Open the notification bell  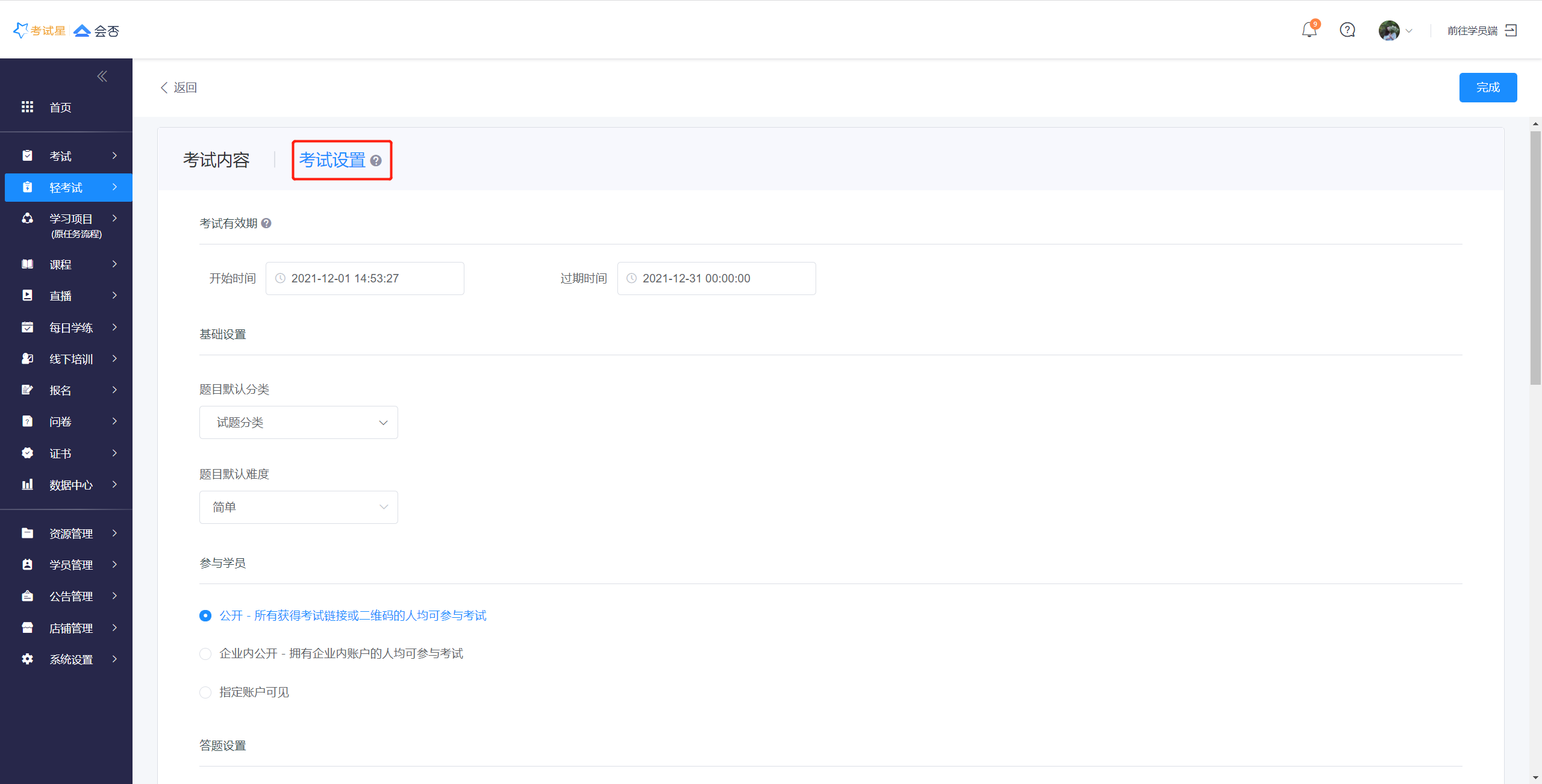pyautogui.click(x=1308, y=30)
